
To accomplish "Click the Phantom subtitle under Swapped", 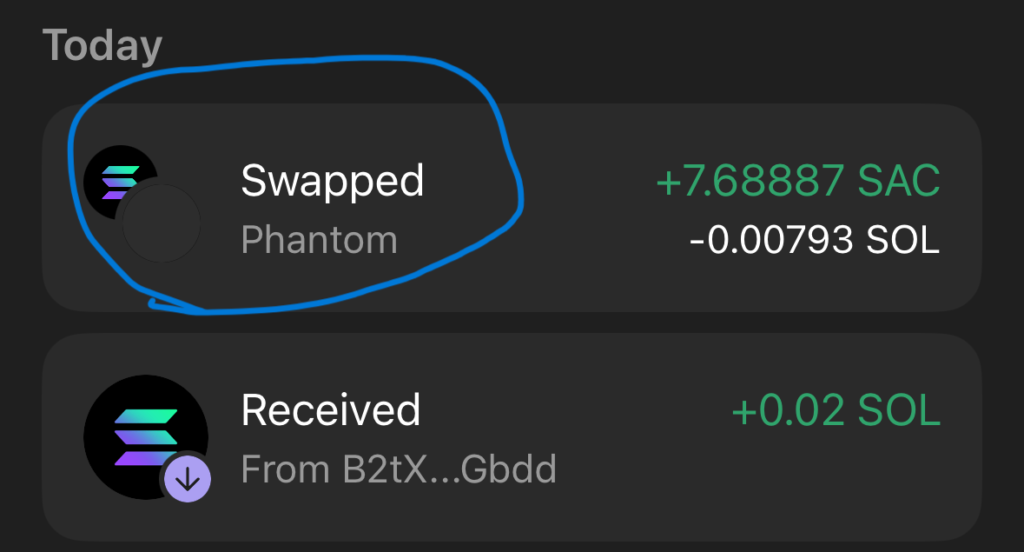I will pyautogui.click(x=319, y=240).
